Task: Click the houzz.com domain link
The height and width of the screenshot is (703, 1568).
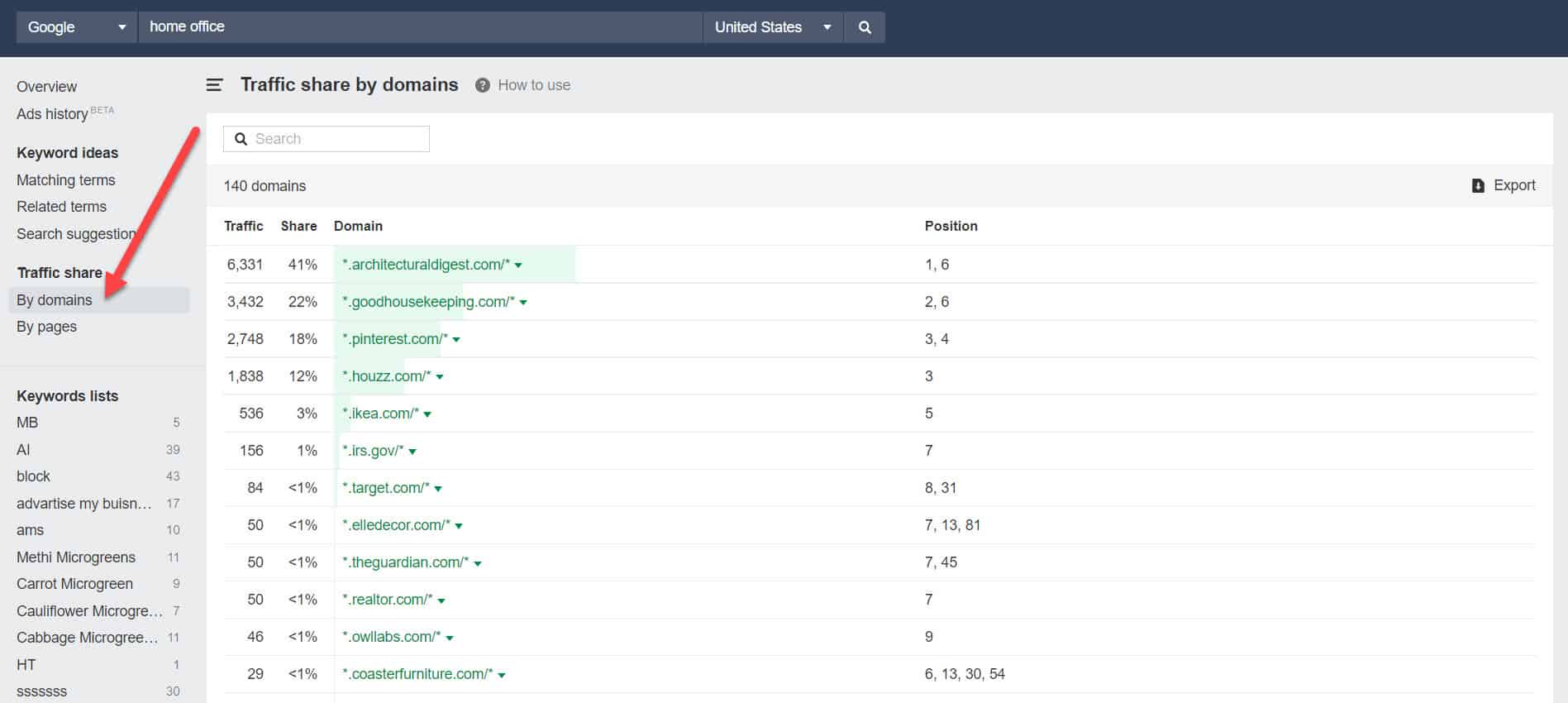Action: point(386,376)
